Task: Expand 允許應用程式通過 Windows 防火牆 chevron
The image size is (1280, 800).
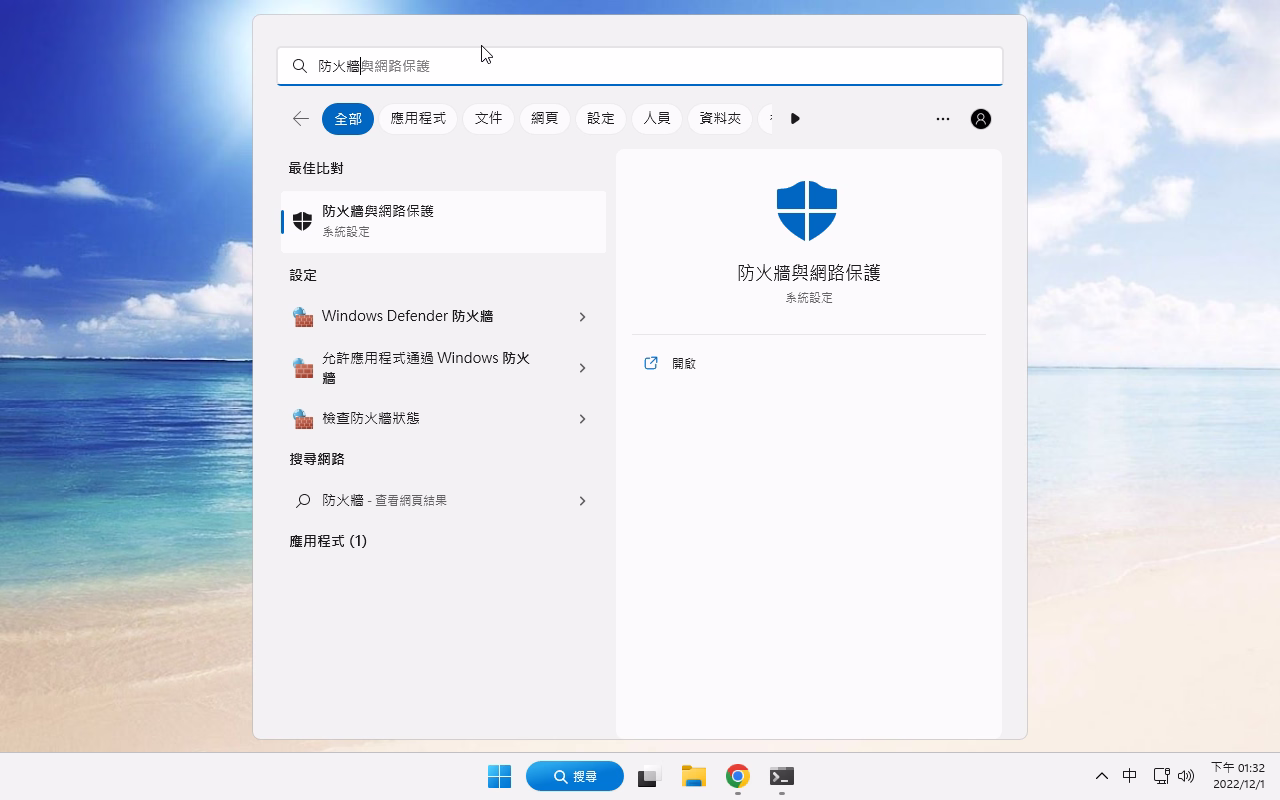Action: [x=582, y=368]
